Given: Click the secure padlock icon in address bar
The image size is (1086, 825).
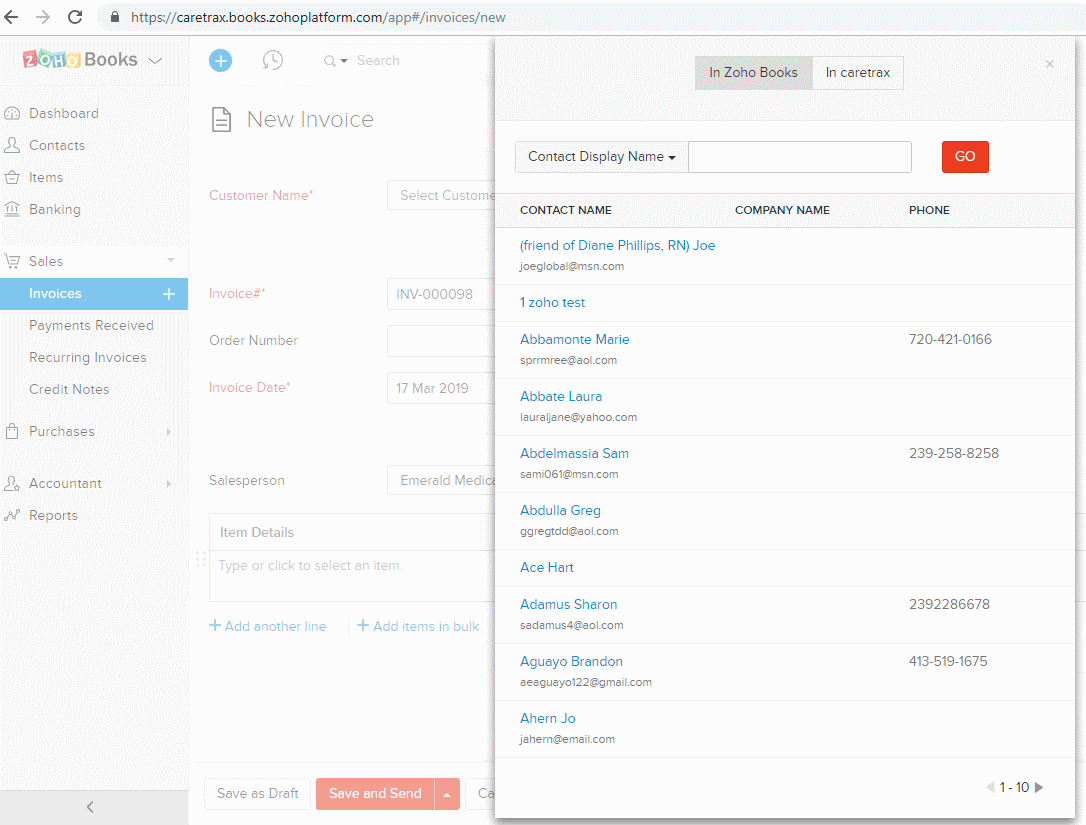Looking at the screenshot, I should (115, 17).
